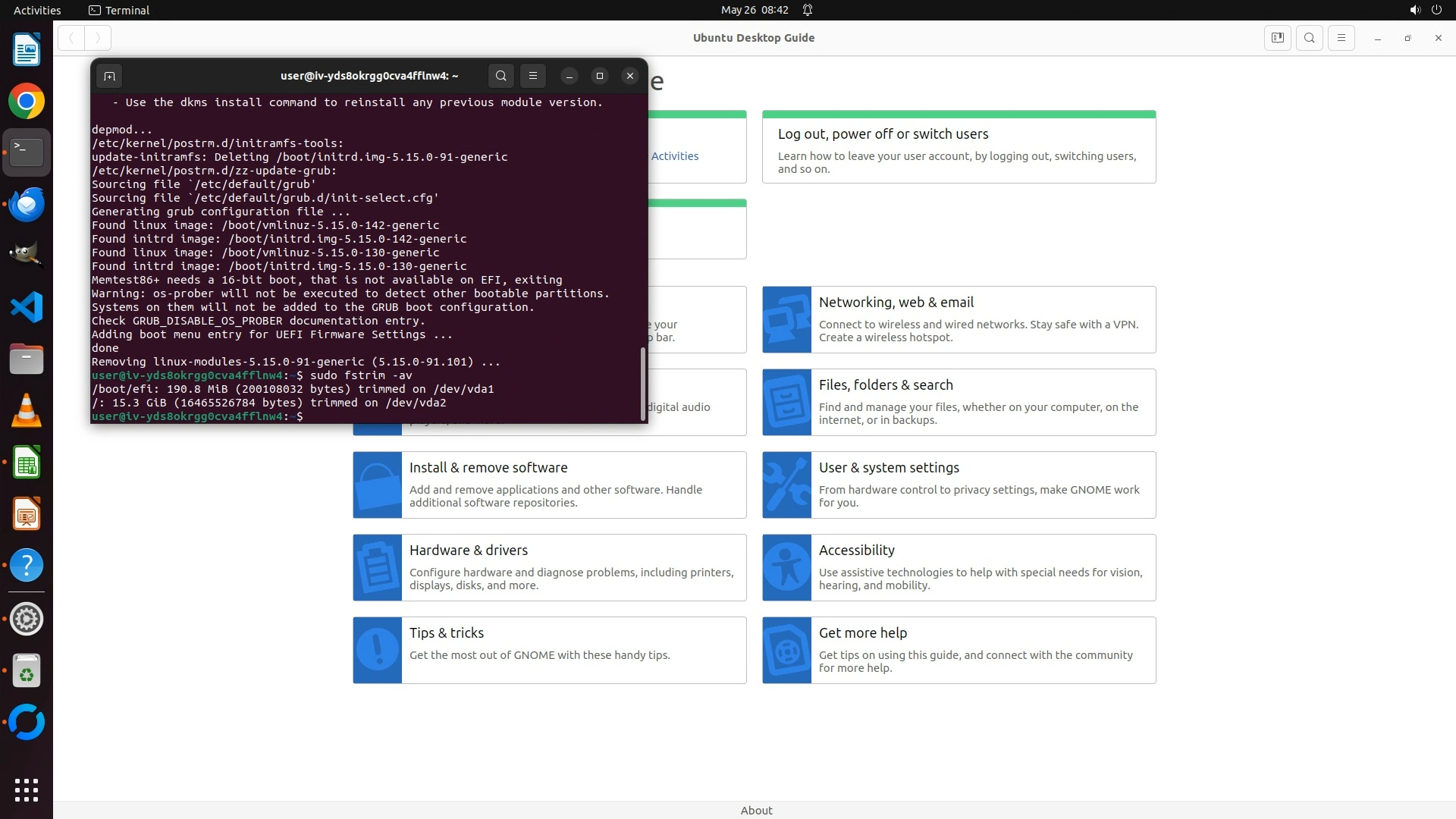Click the terminal search icon

point(500,76)
